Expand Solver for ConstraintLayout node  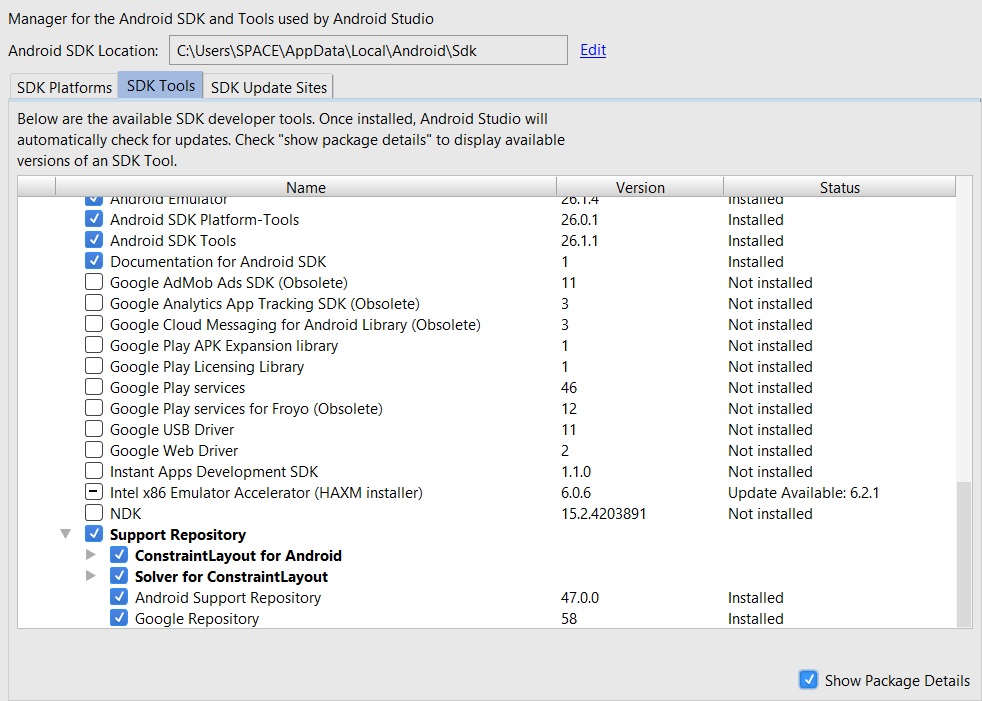(91, 576)
